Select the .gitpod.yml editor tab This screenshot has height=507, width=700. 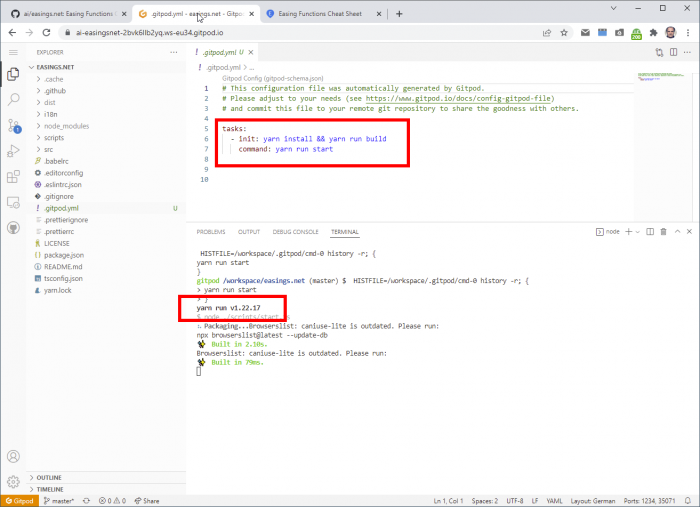pos(223,52)
